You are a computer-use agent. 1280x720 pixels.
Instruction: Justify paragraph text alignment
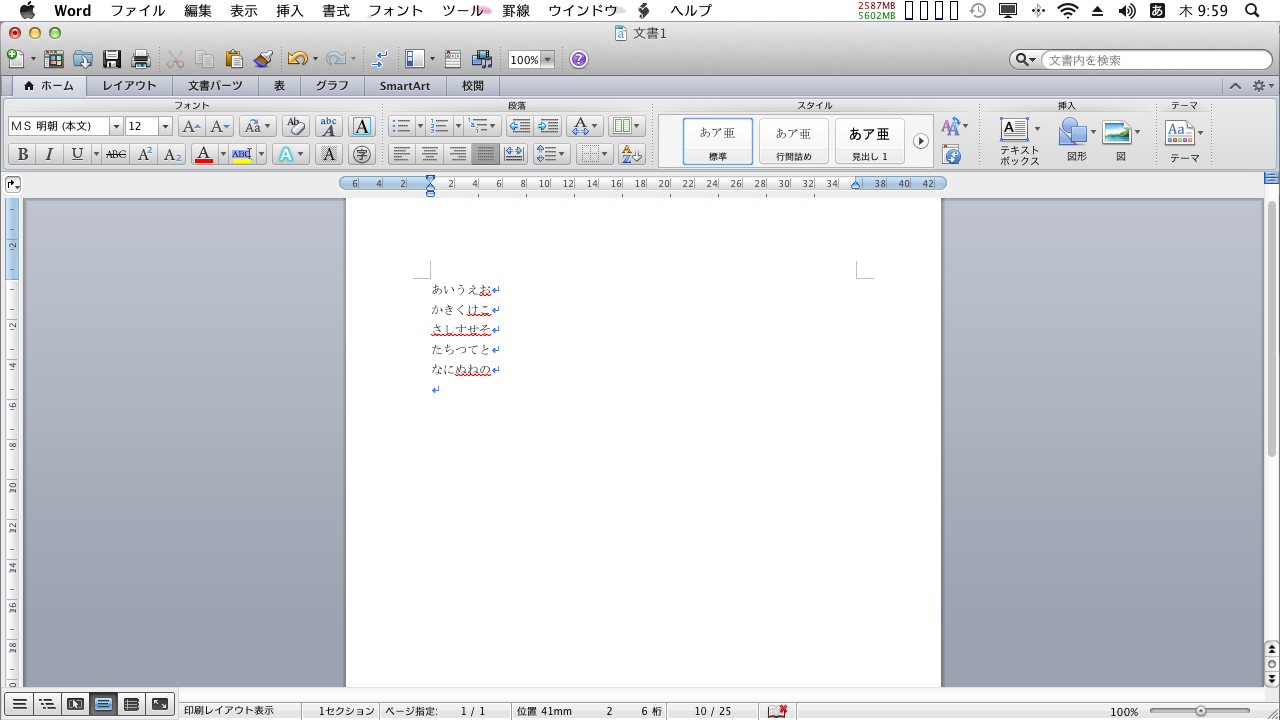point(486,154)
